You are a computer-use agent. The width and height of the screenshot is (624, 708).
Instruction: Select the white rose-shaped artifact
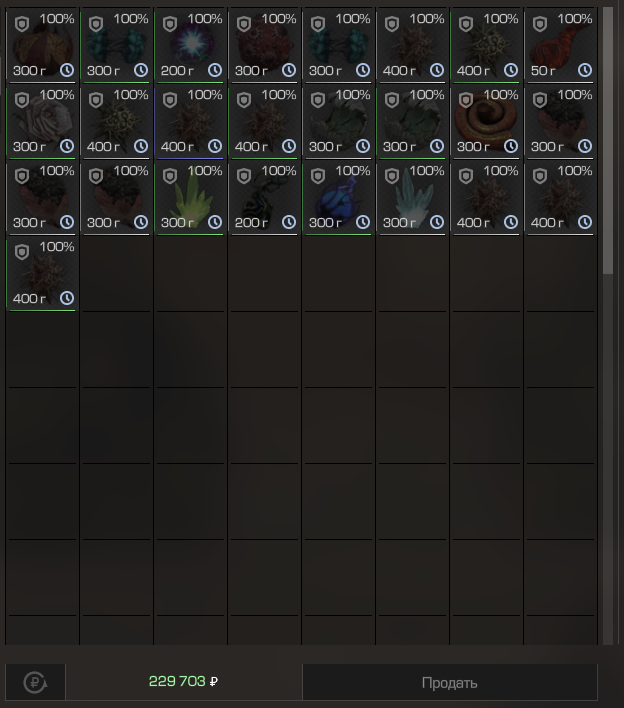coord(42,122)
